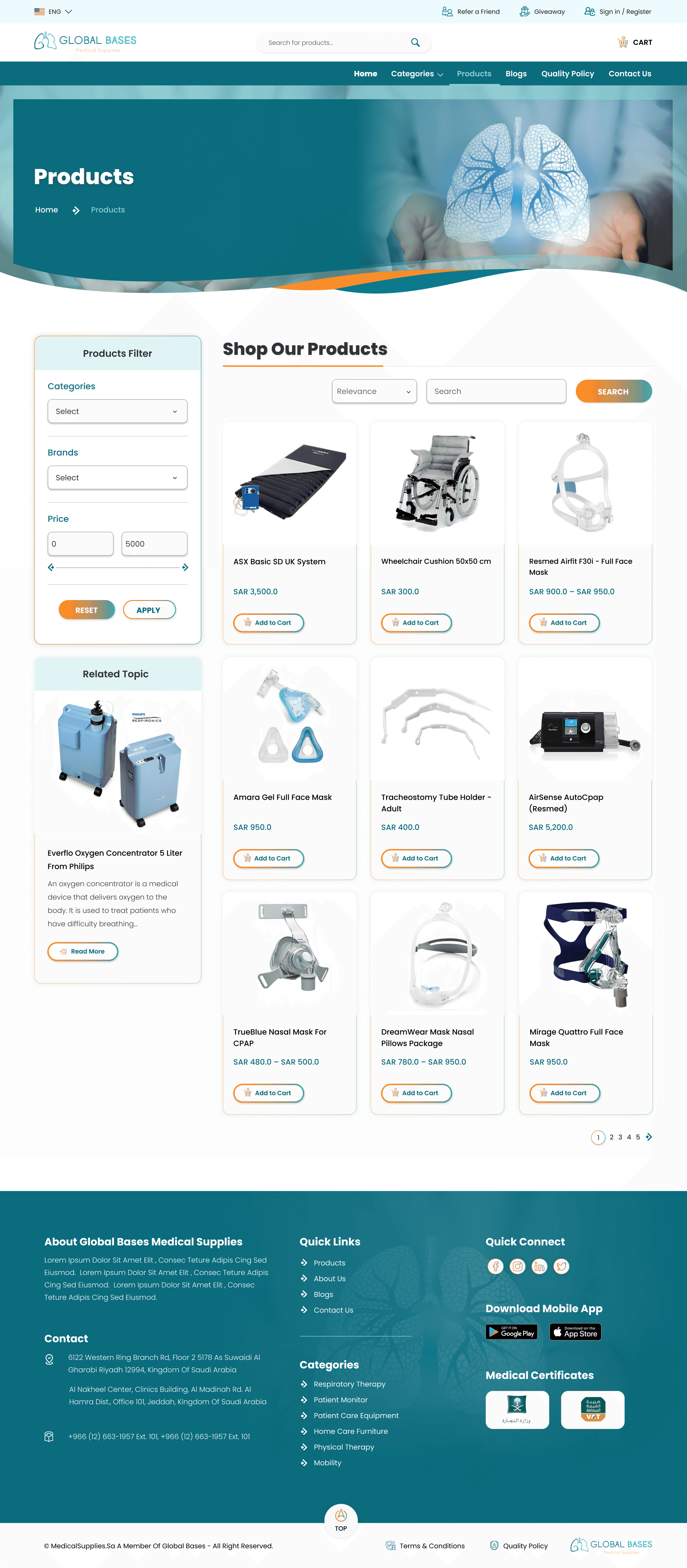687x1568 pixels.
Task: Open the Google Play download badge
Action: [x=512, y=1332]
